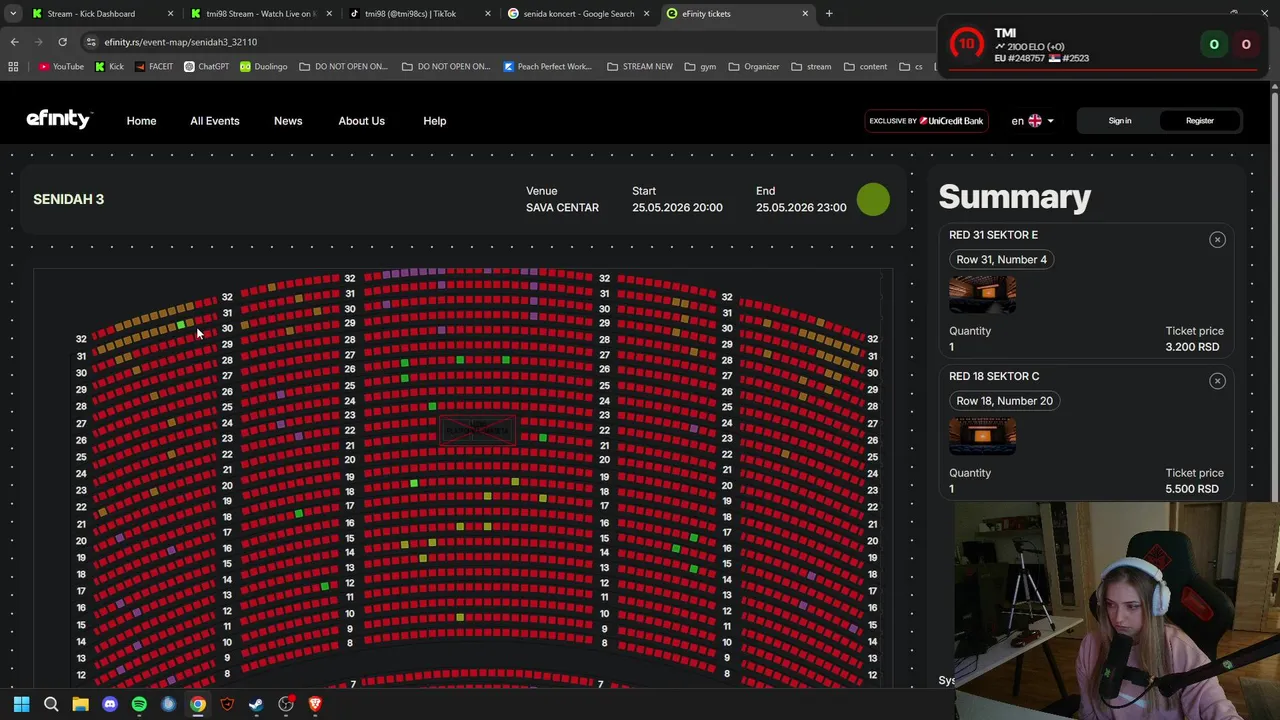Screen dimensions: 1280x720
Task: Click the 3.200 RSD ticket price
Action: tap(1192, 347)
